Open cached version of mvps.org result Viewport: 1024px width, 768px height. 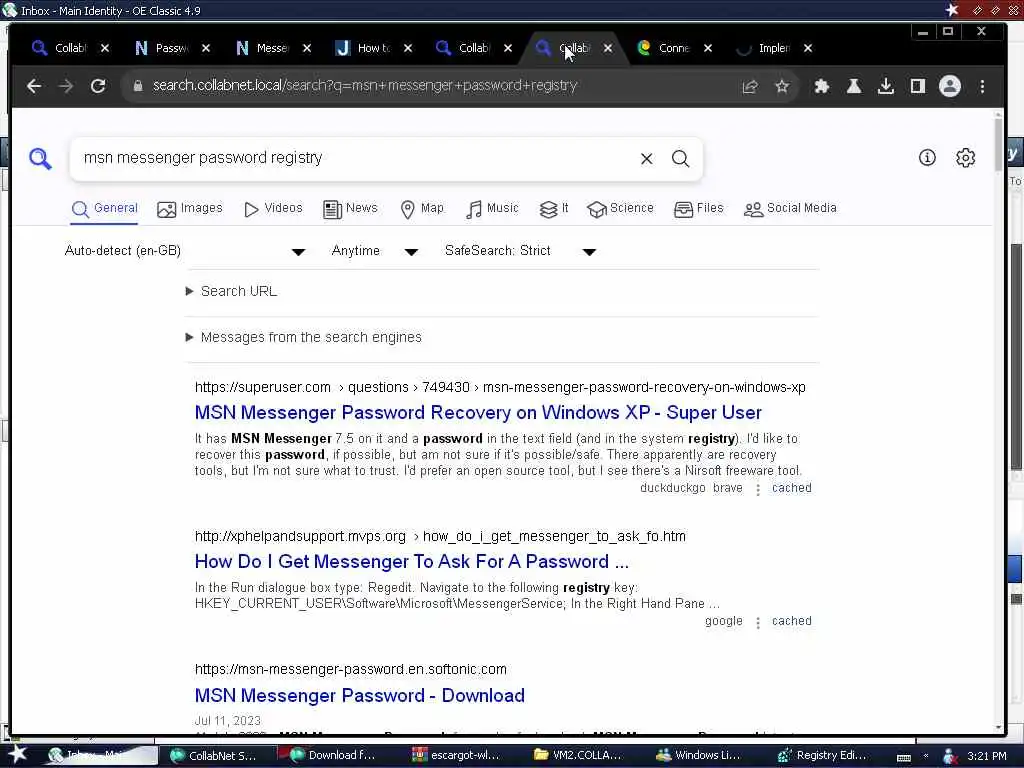point(792,622)
